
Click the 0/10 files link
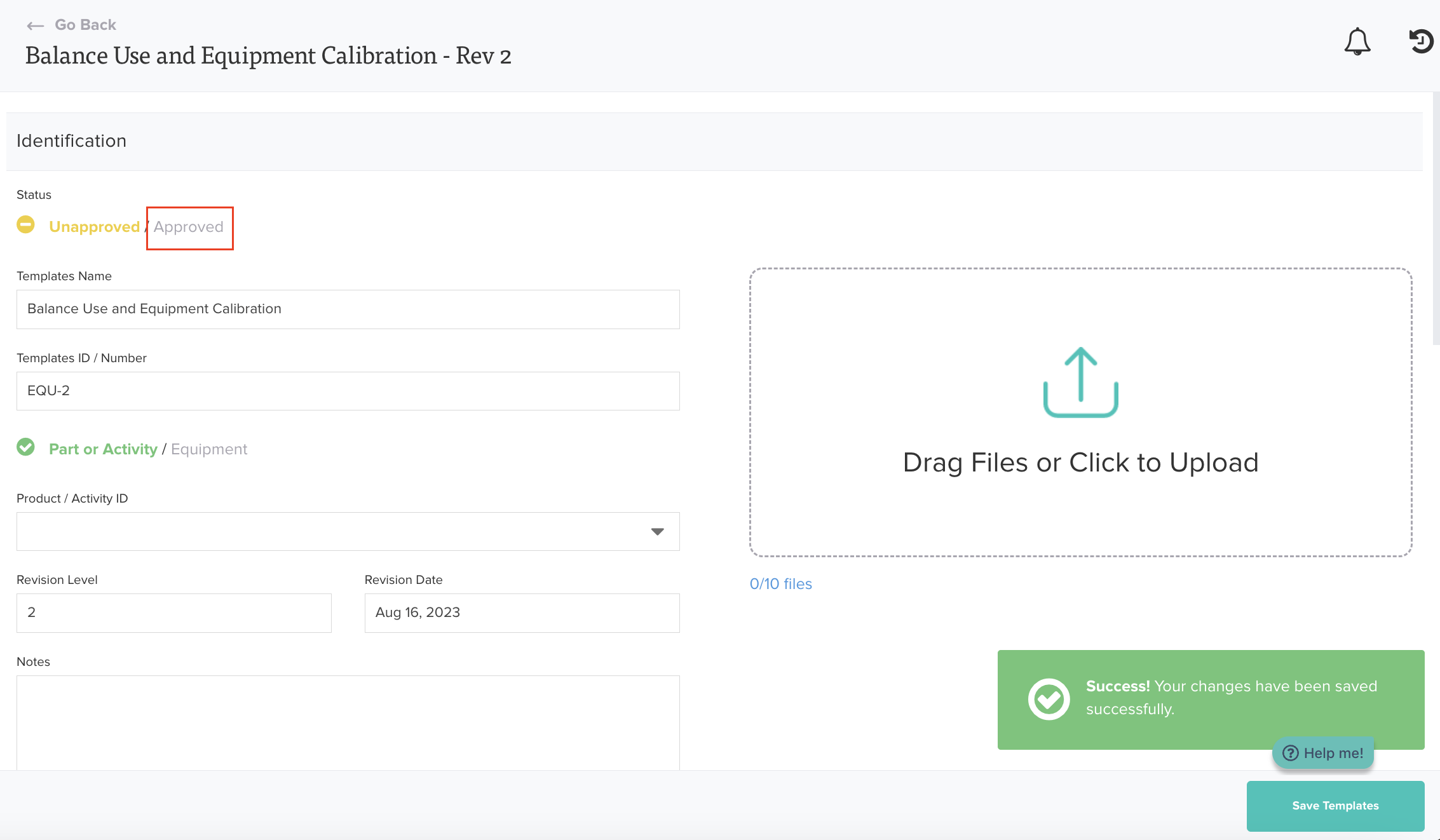[x=780, y=584]
